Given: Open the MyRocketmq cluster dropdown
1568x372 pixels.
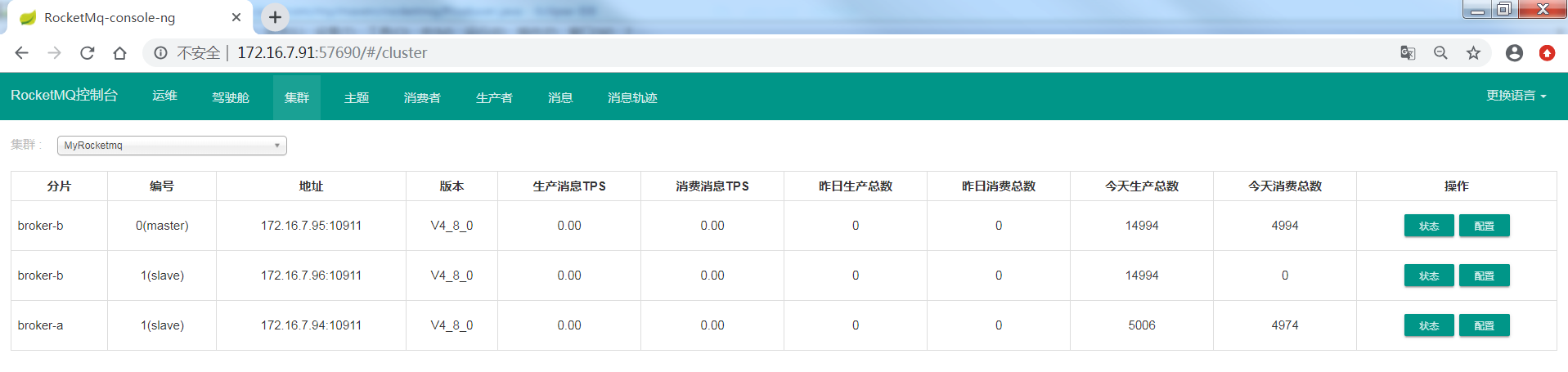Looking at the screenshot, I should point(172,146).
